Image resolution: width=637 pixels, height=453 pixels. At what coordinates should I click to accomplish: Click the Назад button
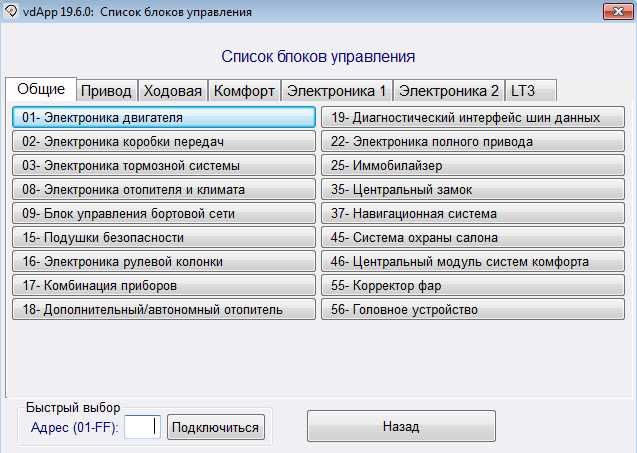click(x=401, y=426)
